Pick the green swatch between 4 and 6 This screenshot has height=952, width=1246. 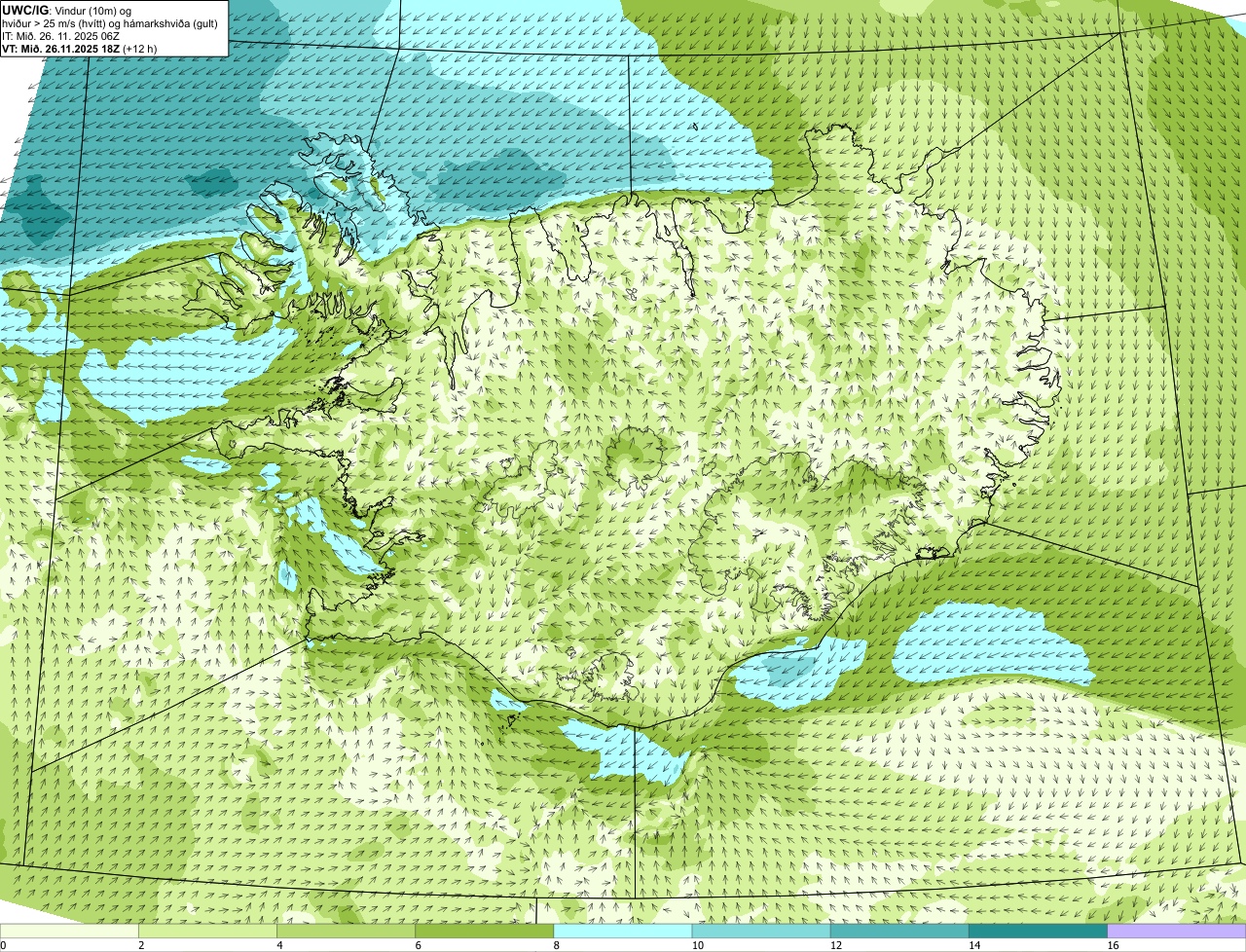346,932
